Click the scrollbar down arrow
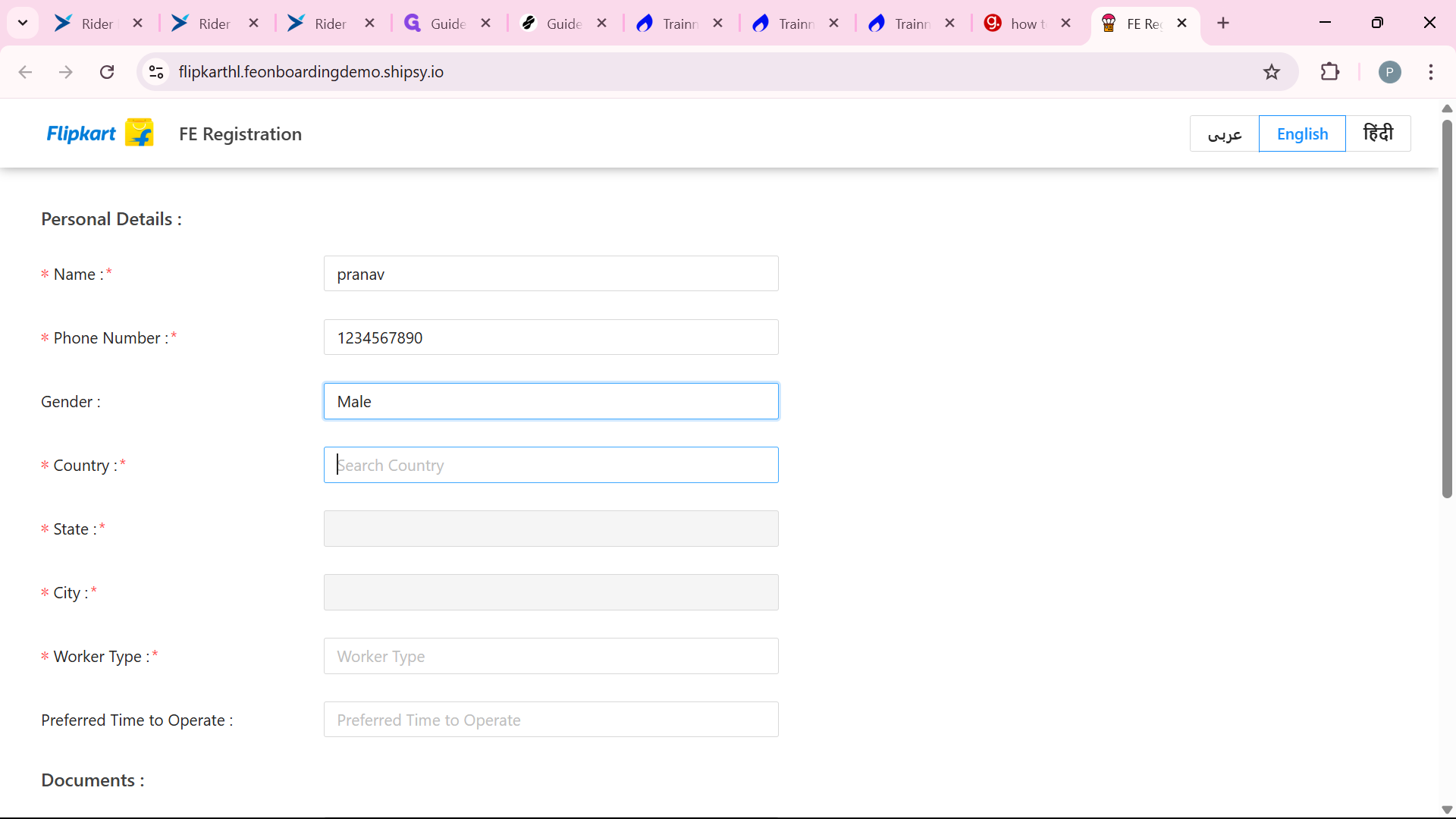The width and height of the screenshot is (1456, 819). coord(1447,809)
